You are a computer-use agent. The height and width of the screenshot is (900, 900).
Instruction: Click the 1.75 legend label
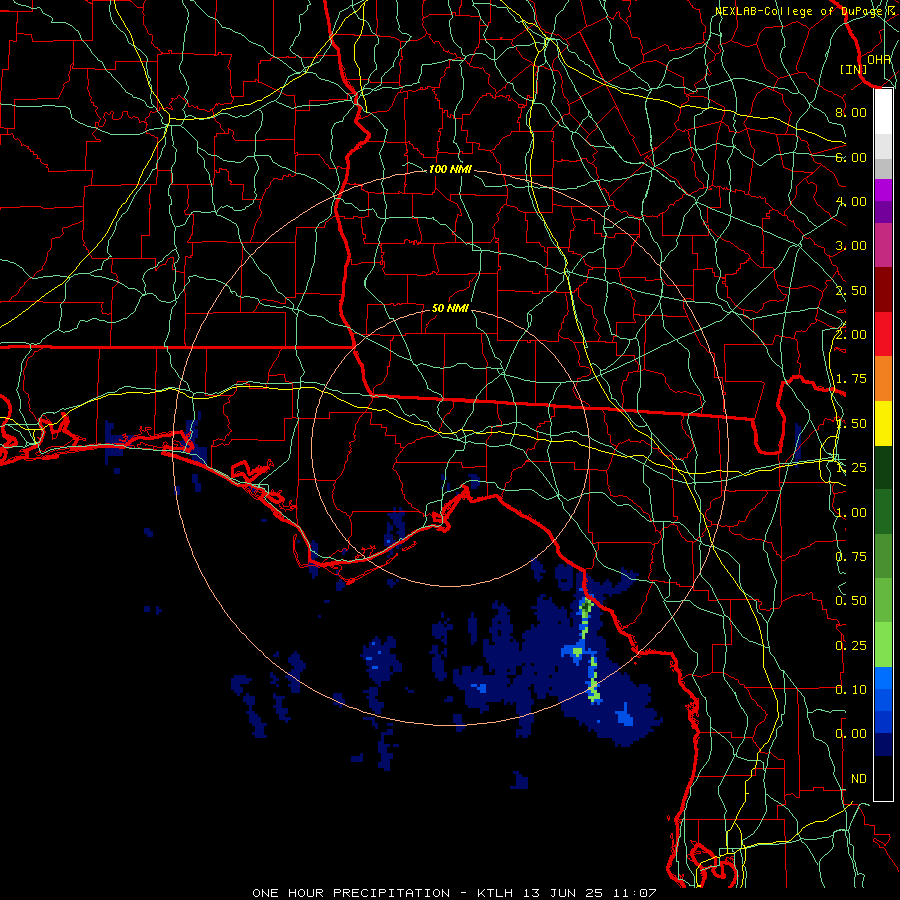coord(851,379)
